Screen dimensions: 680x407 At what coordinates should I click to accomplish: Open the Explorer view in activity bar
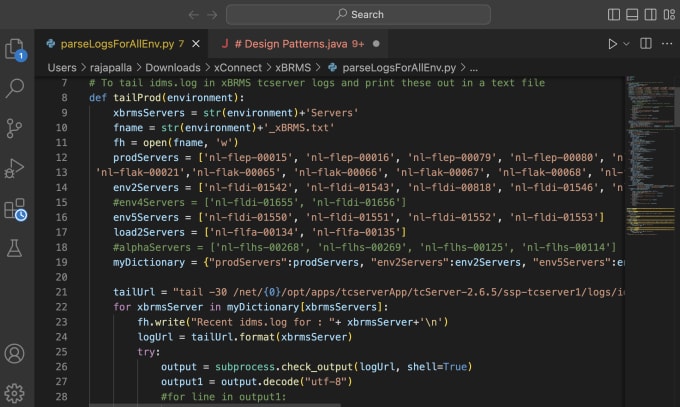point(14,49)
